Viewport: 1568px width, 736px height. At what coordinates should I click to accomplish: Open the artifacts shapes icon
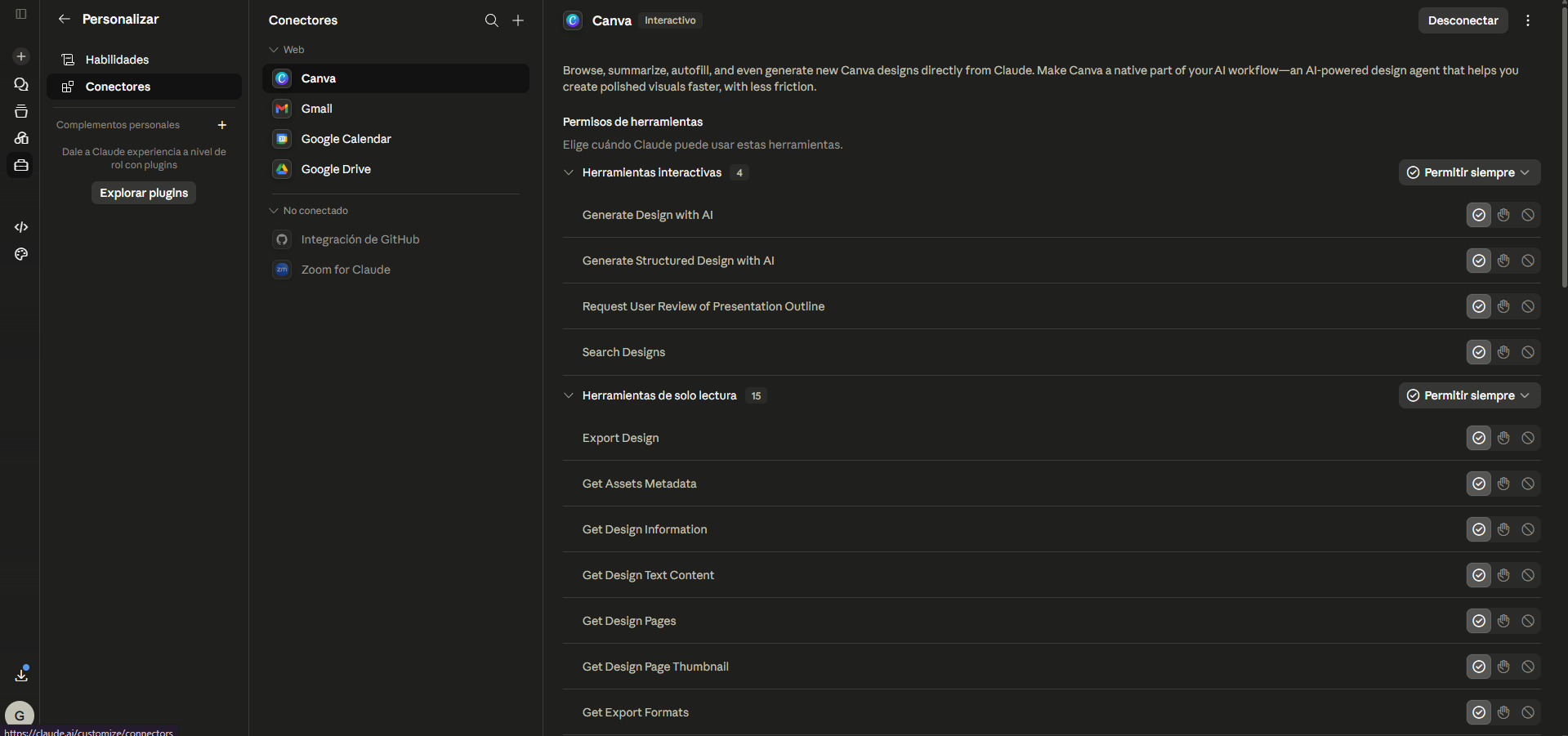21,138
